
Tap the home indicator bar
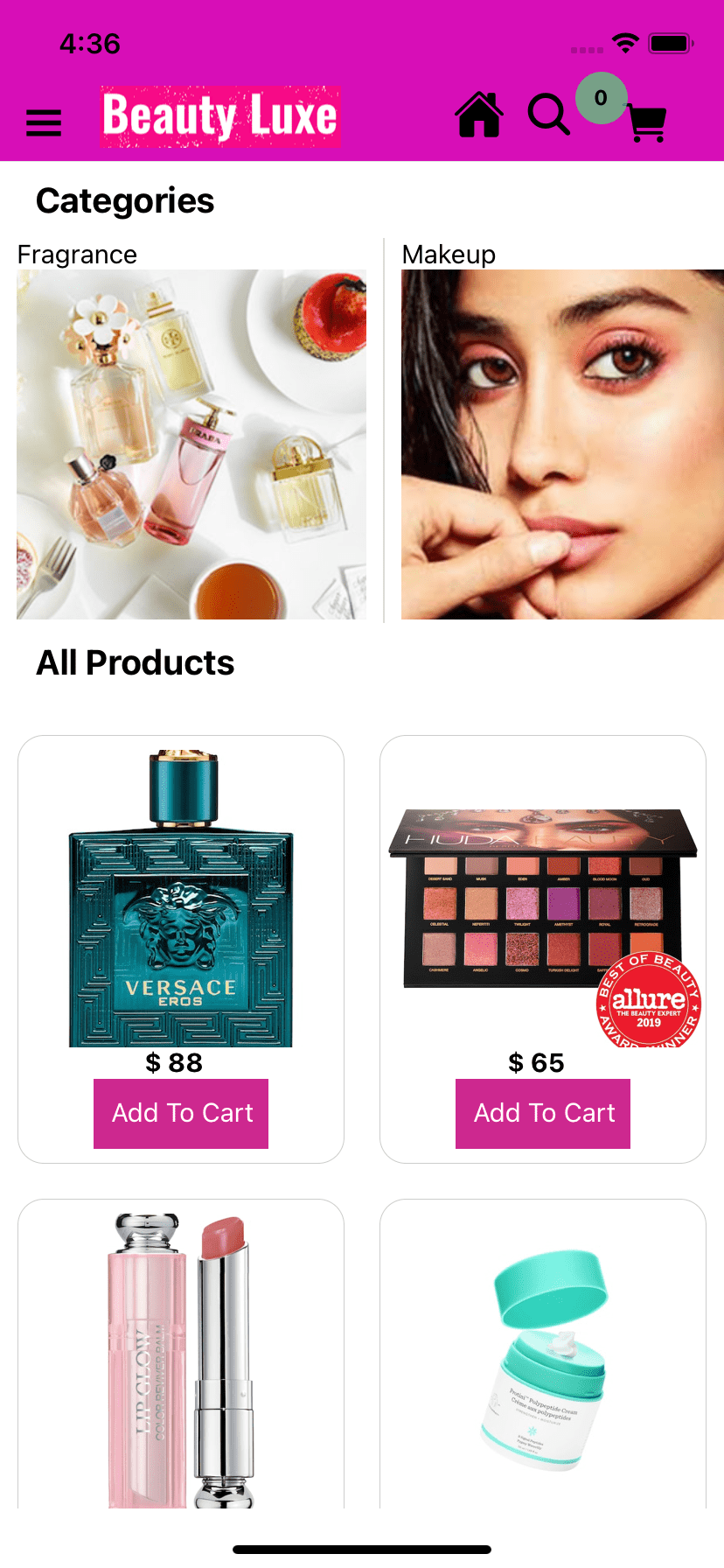(362, 1550)
